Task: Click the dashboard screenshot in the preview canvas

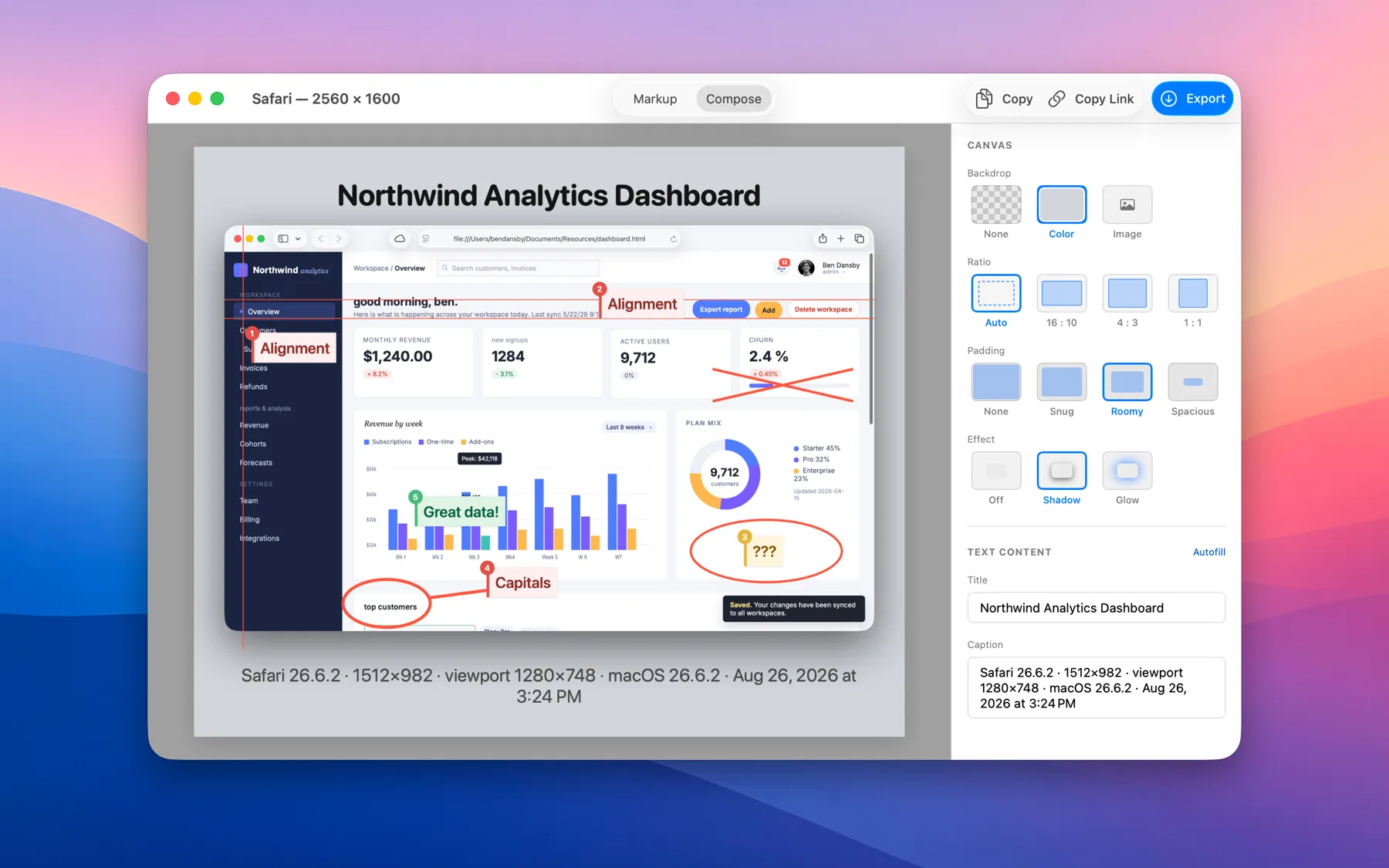Action: 549,428
